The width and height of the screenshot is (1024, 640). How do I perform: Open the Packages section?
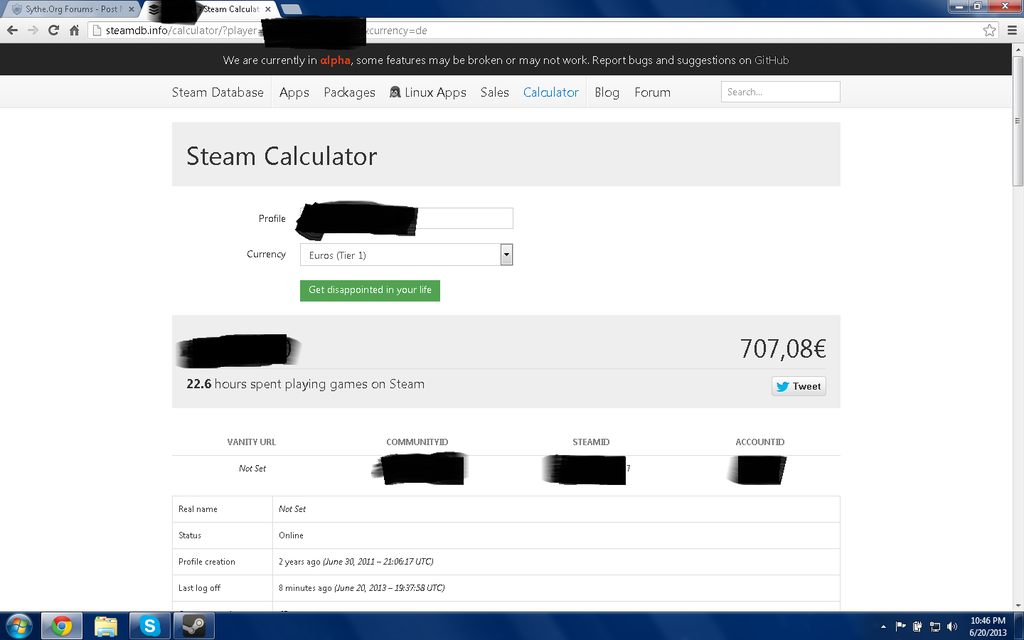(349, 92)
